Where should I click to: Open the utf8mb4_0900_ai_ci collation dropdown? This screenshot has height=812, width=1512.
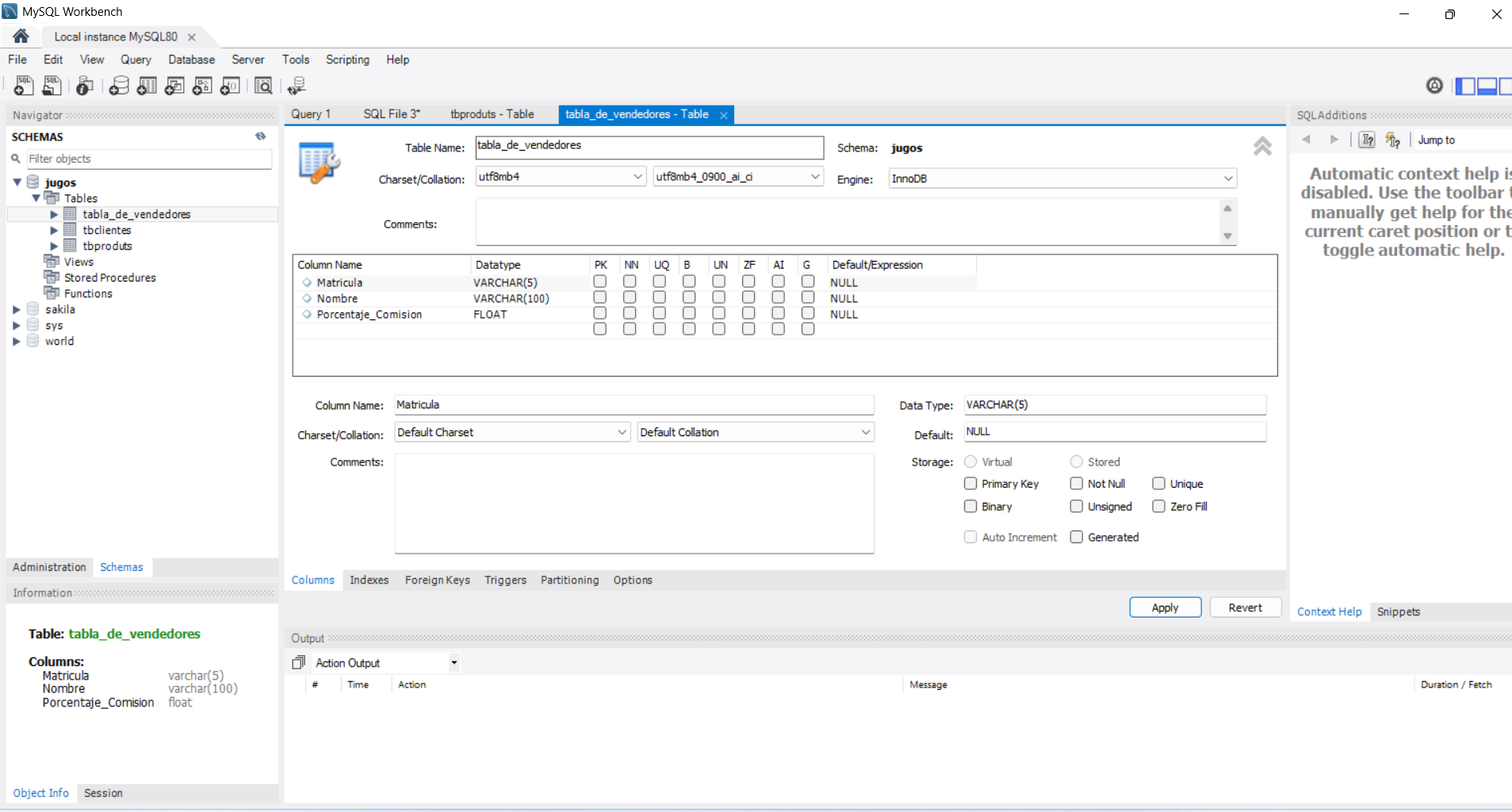738,177
